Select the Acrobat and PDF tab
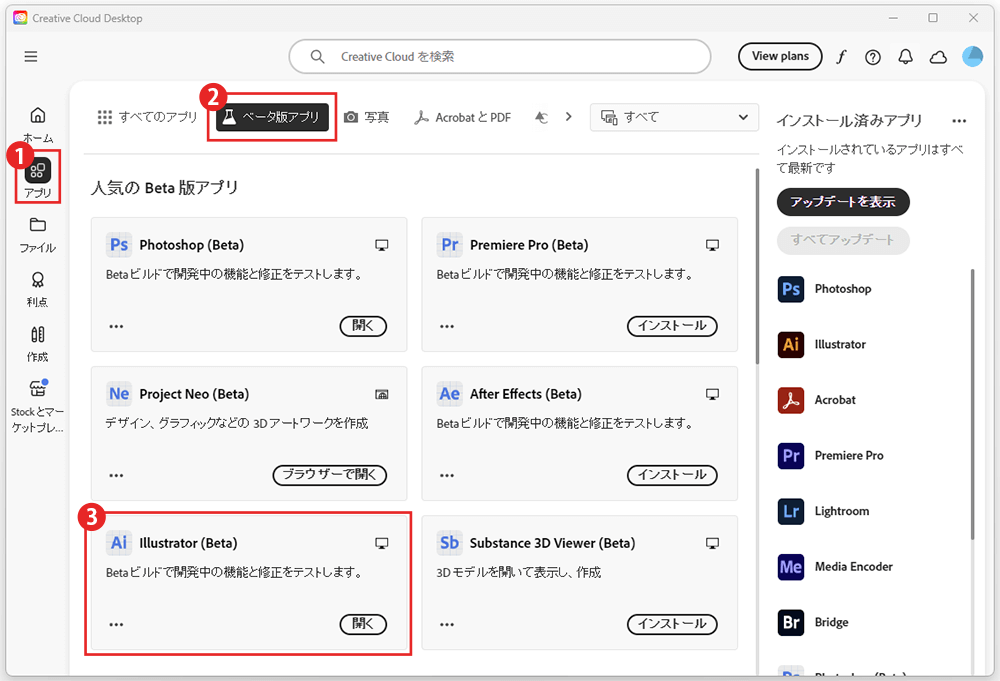The image size is (1000, 681). click(x=463, y=117)
